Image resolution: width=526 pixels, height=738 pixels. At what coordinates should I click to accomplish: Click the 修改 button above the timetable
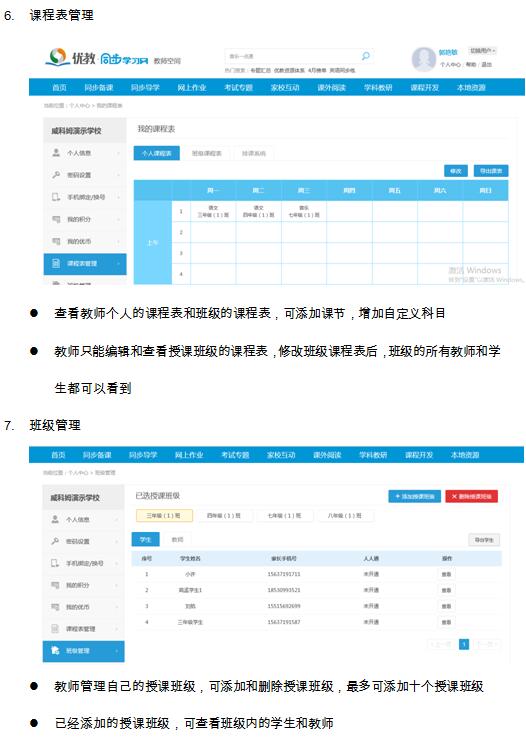click(456, 171)
